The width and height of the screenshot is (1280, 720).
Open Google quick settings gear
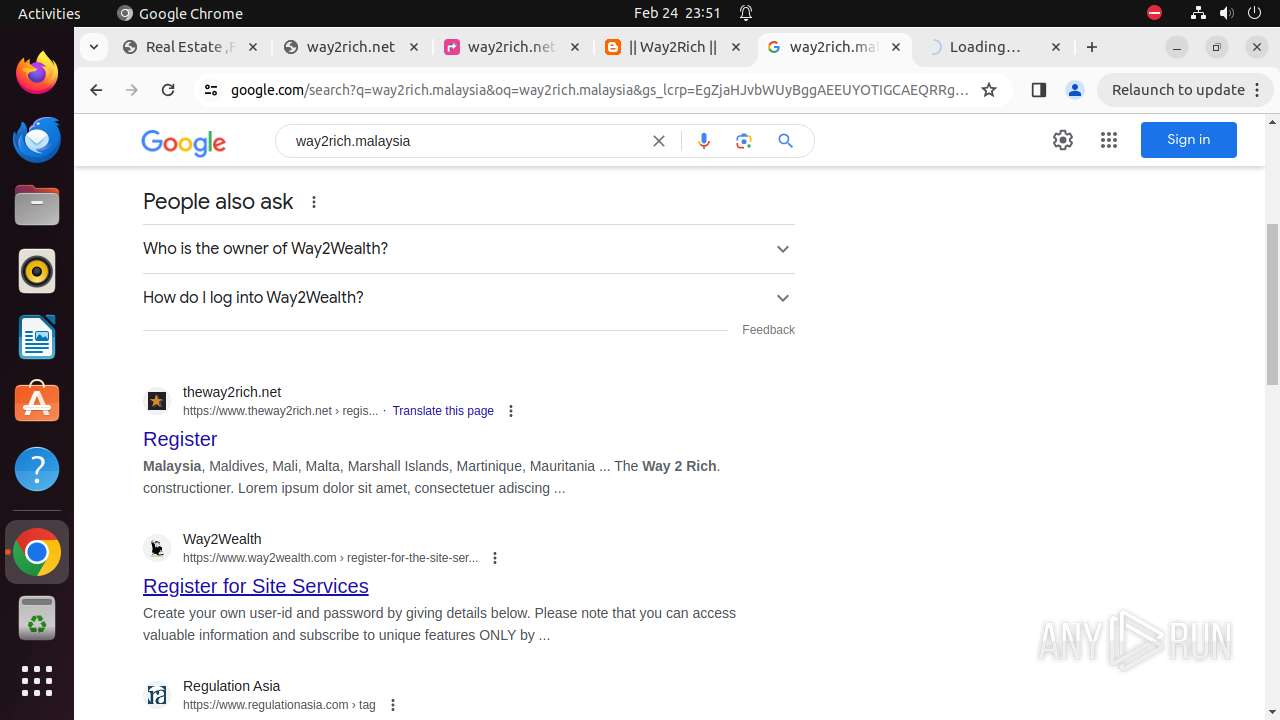(1063, 140)
